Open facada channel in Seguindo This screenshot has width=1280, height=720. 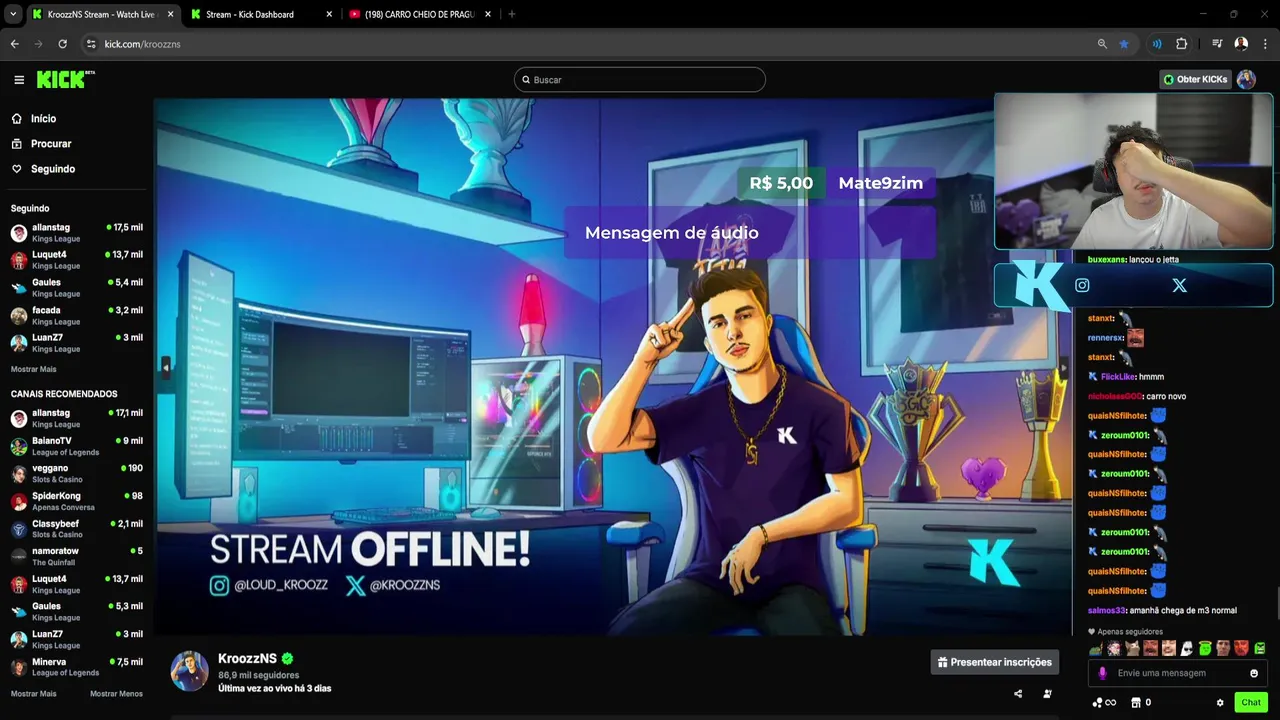[77, 315]
